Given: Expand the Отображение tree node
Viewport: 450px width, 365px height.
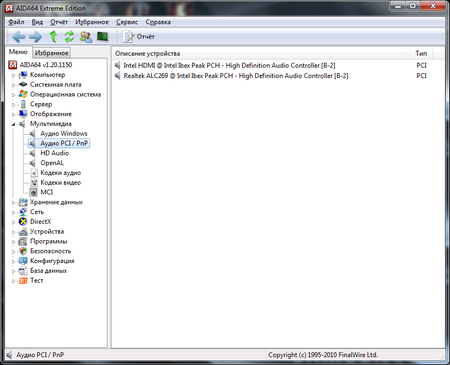Looking at the screenshot, I should 14,114.
